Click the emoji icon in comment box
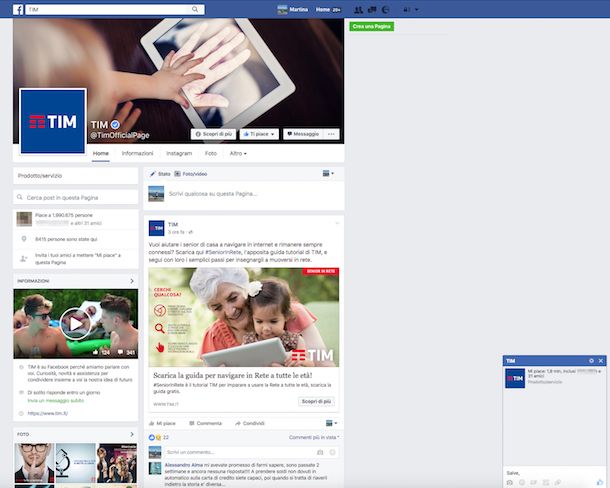Viewport: 610px width, 488px height. click(332, 452)
